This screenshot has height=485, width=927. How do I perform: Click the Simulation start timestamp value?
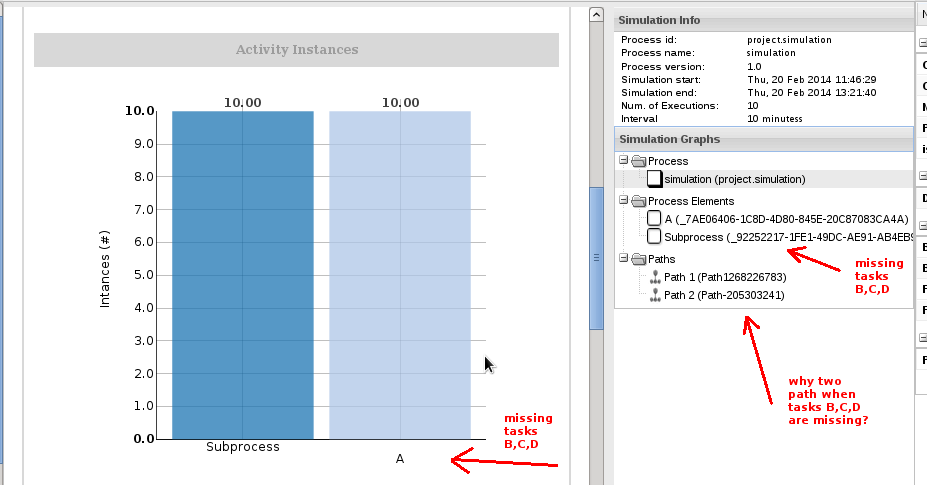point(812,79)
